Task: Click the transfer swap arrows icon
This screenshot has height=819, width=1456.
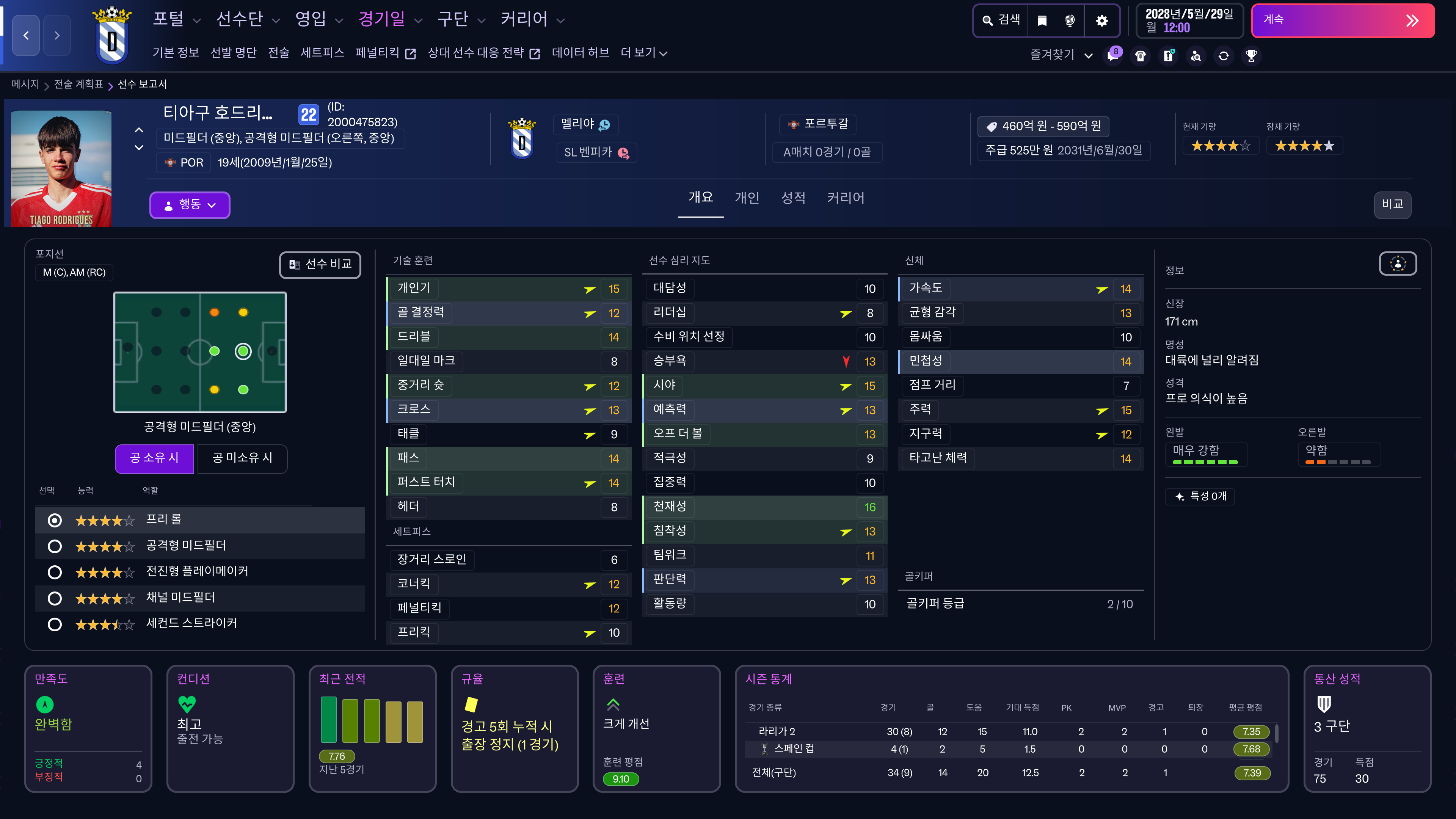Action: [x=1223, y=55]
